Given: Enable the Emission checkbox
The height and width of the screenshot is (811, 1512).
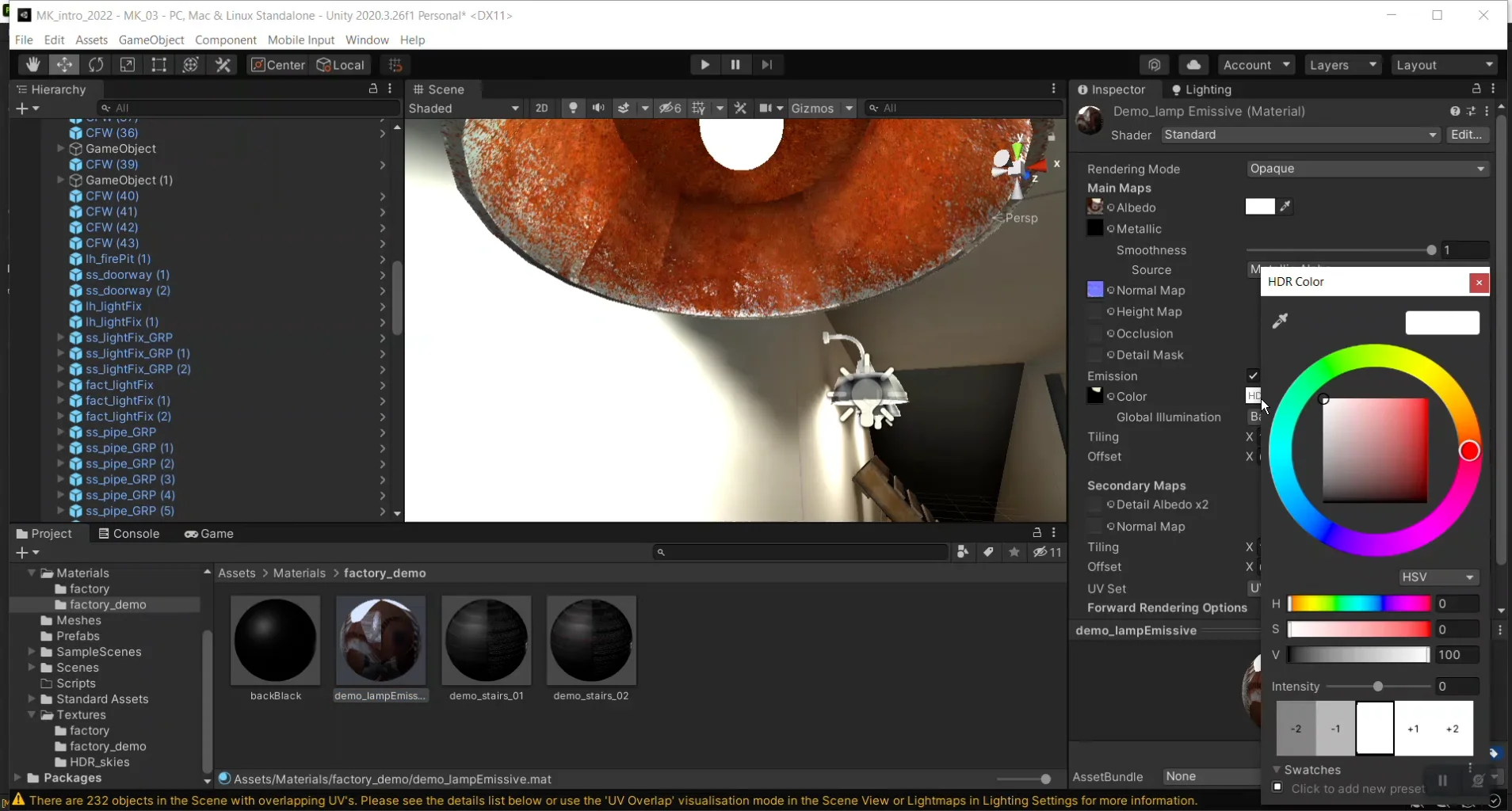Looking at the screenshot, I should (1254, 376).
